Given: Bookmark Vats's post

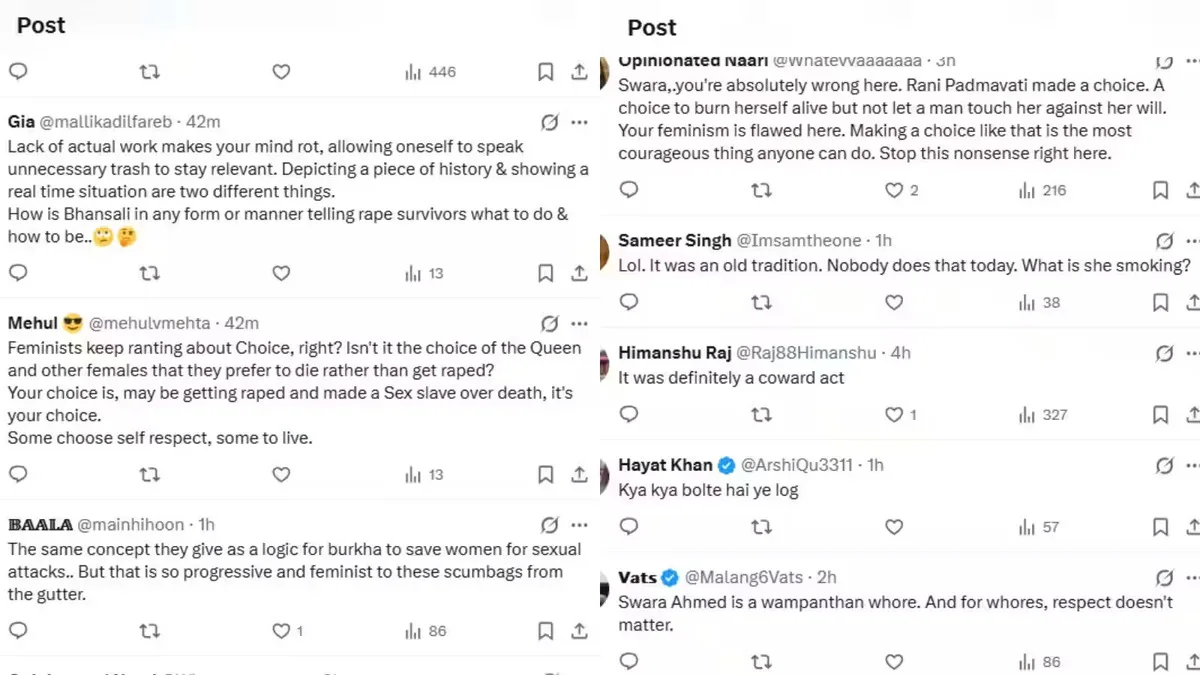Looking at the screenshot, I should [1160, 662].
